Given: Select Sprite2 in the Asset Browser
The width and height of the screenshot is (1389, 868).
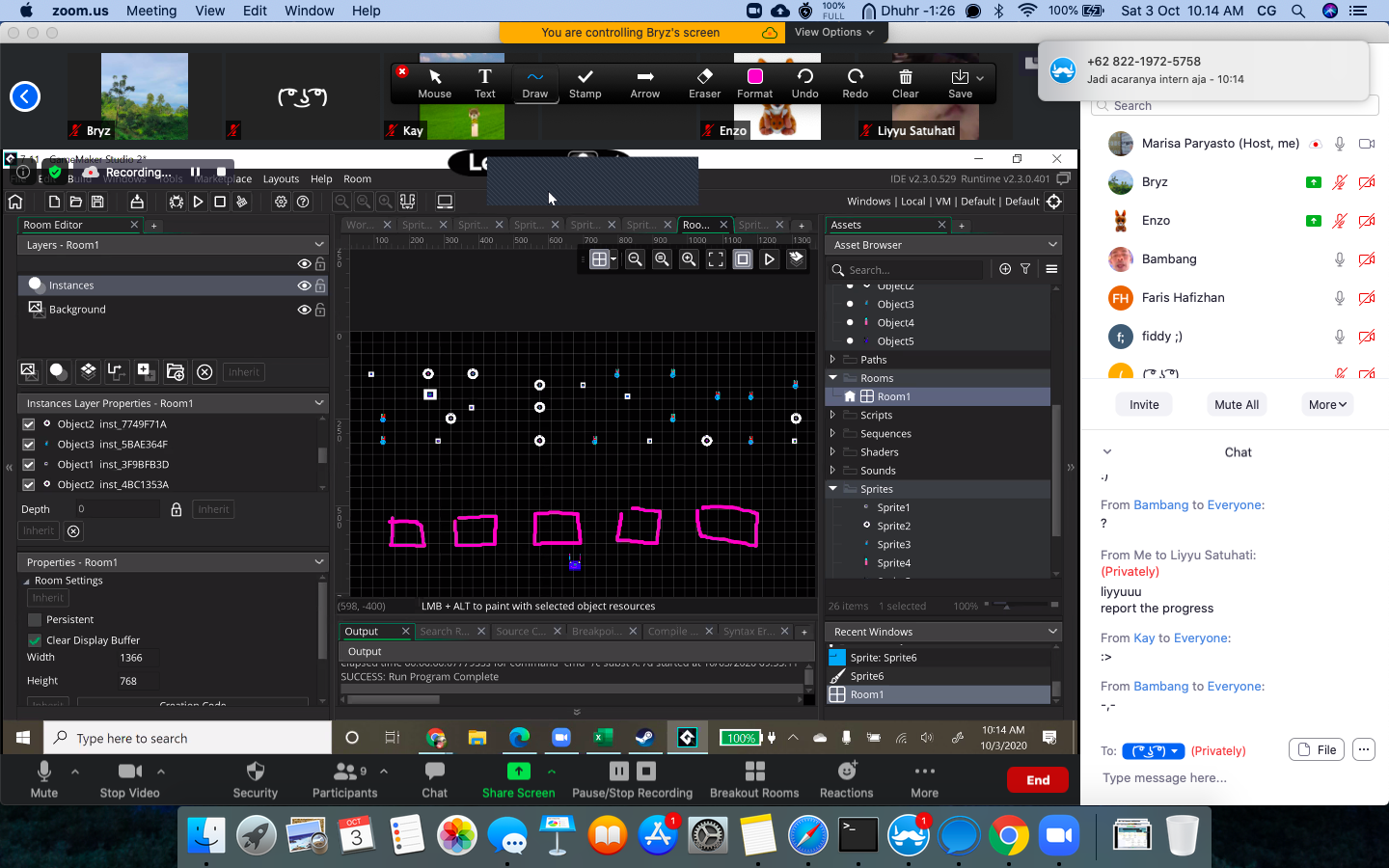Looking at the screenshot, I should 894,526.
